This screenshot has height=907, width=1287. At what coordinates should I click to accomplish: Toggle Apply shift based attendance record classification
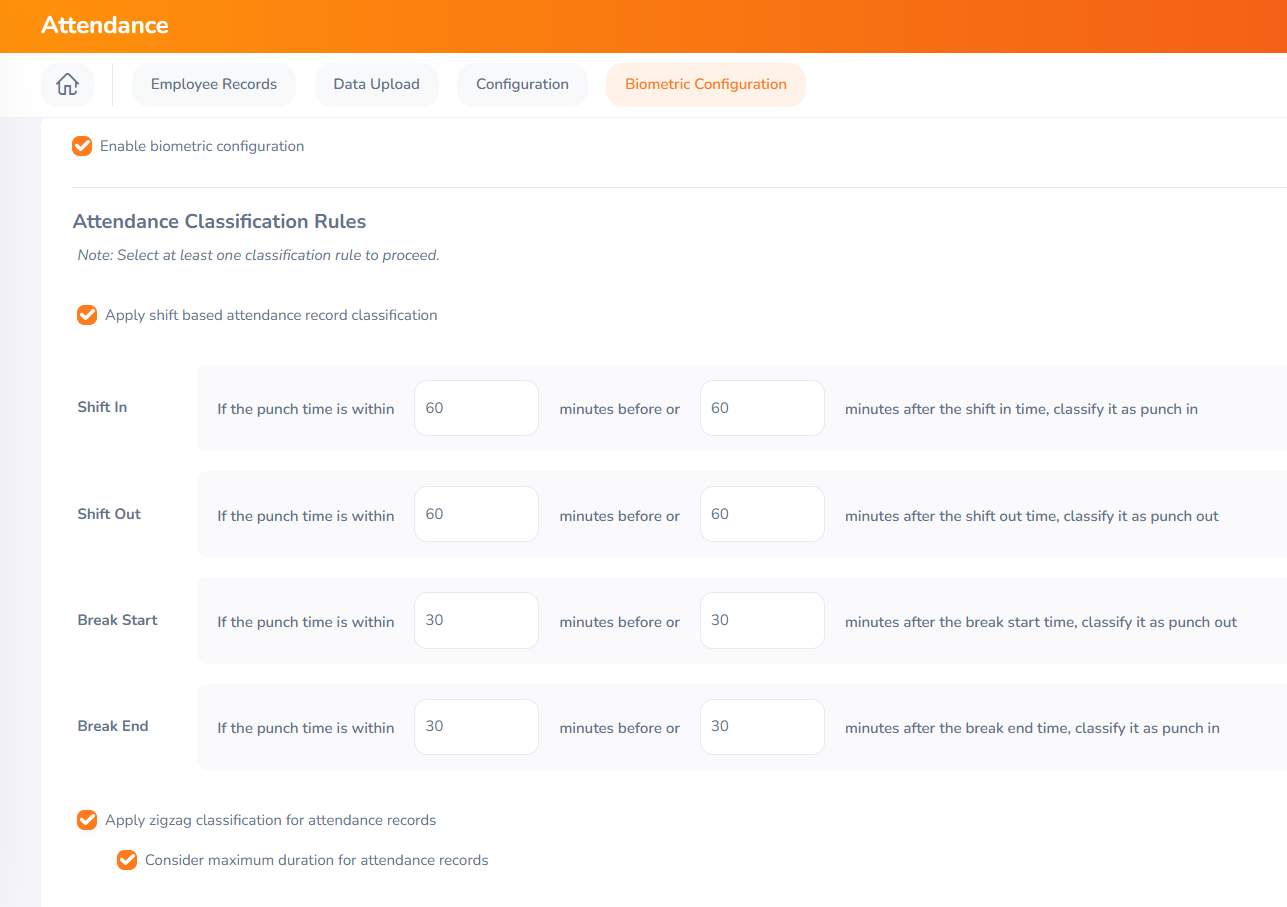click(x=87, y=314)
